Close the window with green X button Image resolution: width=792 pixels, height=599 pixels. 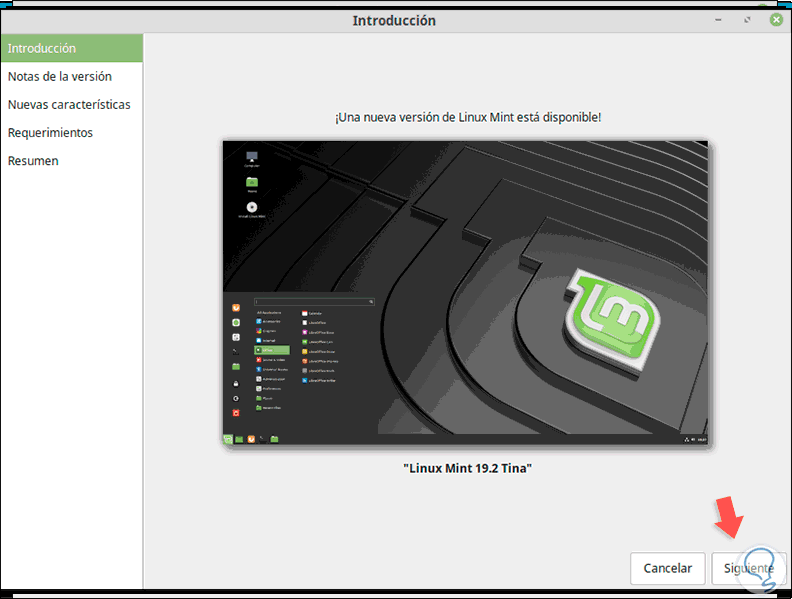[776, 20]
